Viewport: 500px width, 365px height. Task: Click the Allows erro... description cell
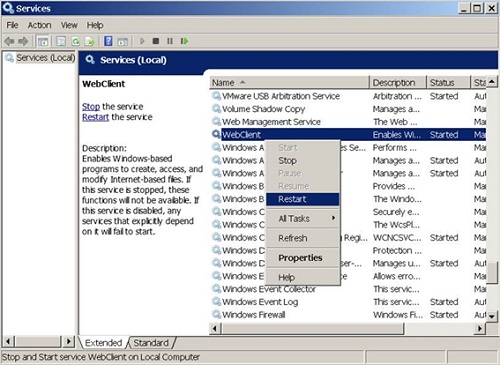tap(396, 276)
